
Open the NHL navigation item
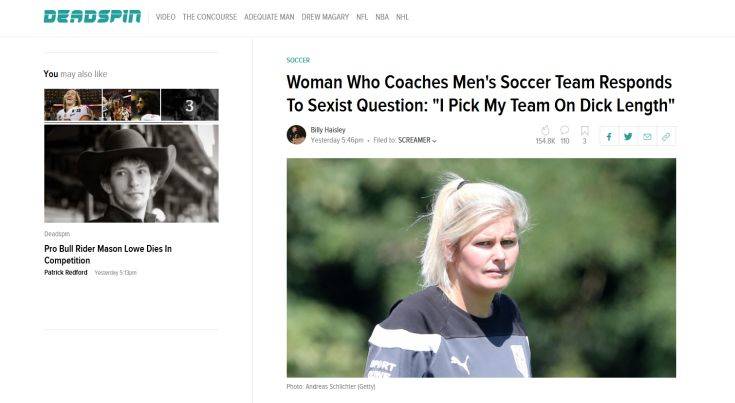pyautogui.click(x=402, y=17)
